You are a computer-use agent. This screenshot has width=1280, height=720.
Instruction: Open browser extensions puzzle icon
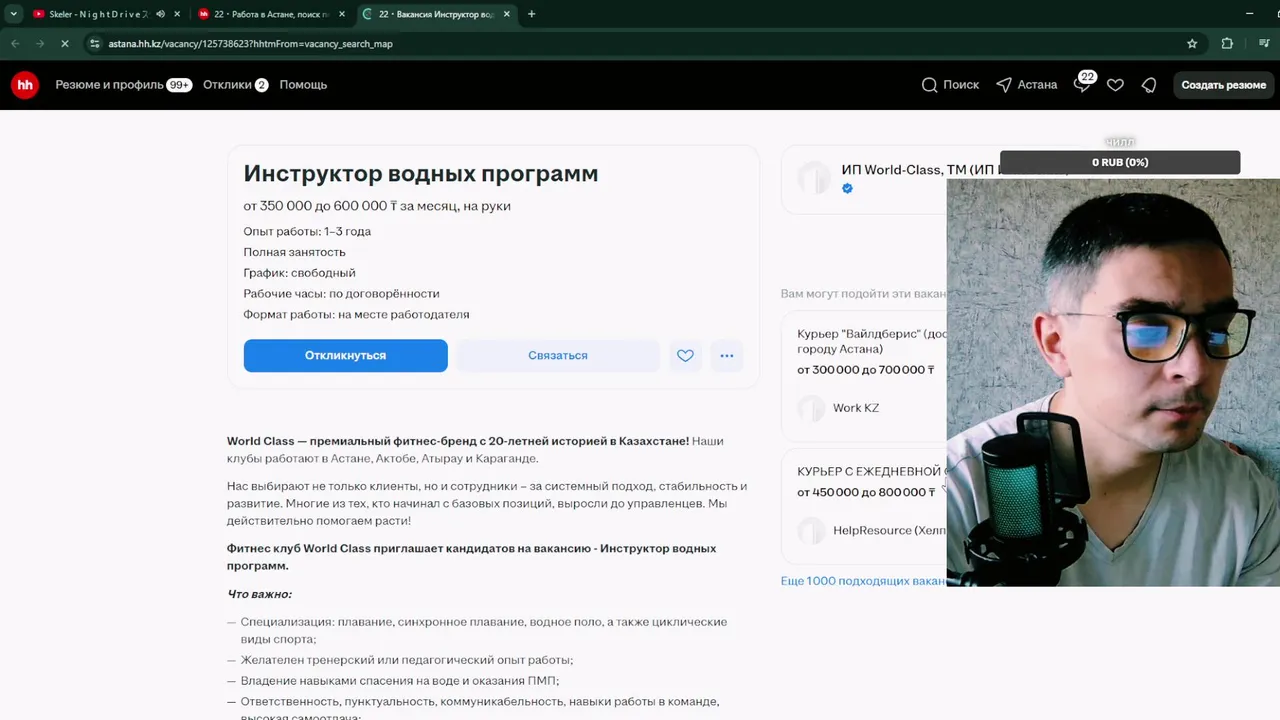click(1227, 44)
